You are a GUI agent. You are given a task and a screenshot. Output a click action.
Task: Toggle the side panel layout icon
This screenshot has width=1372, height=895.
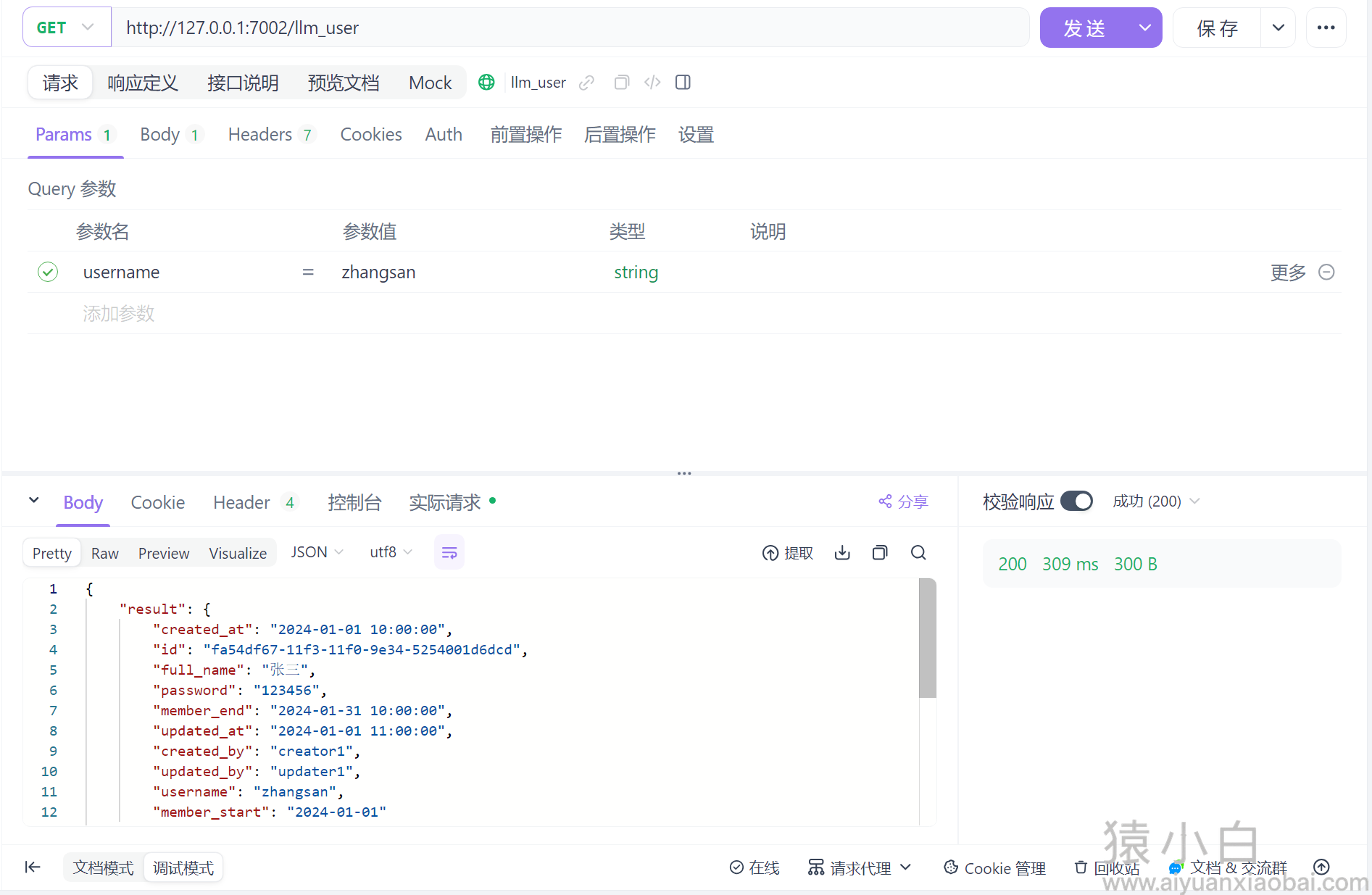coord(683,83)
